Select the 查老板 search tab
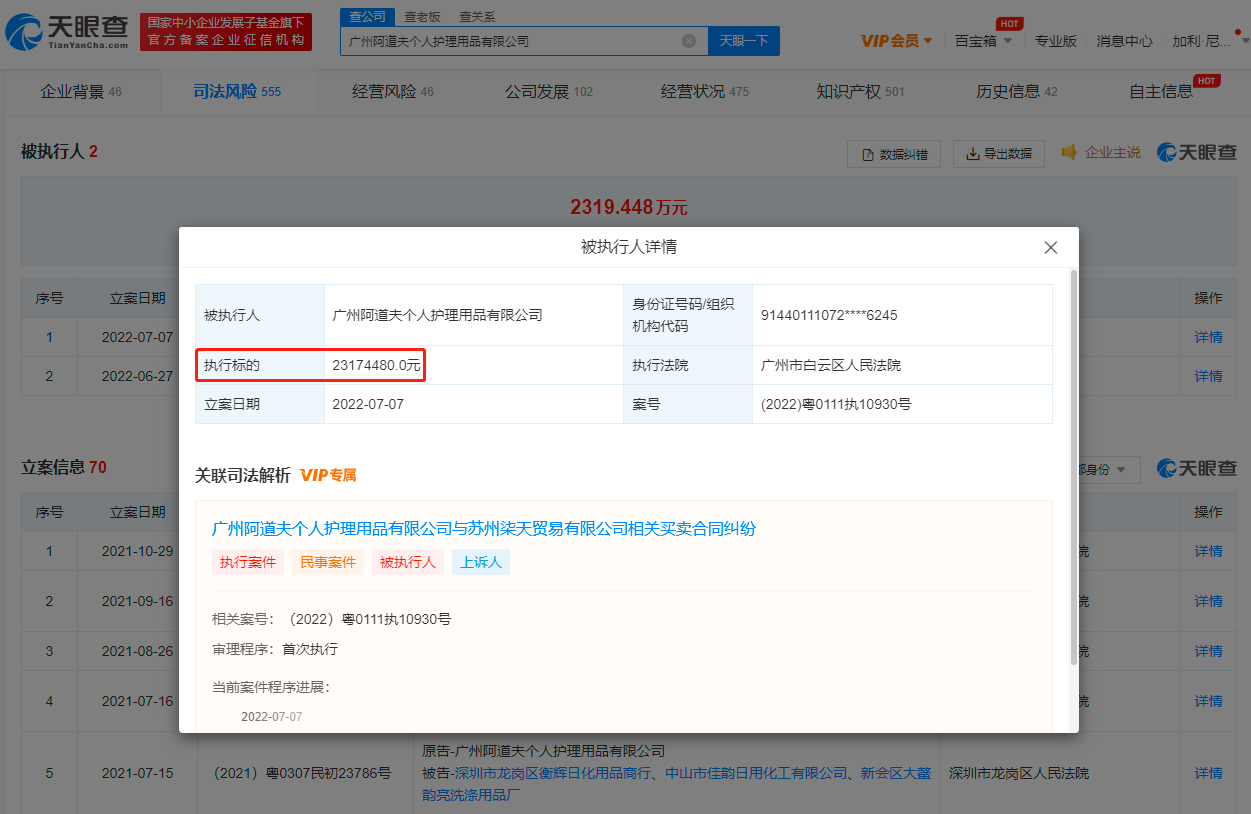 [x=422, y=16]
